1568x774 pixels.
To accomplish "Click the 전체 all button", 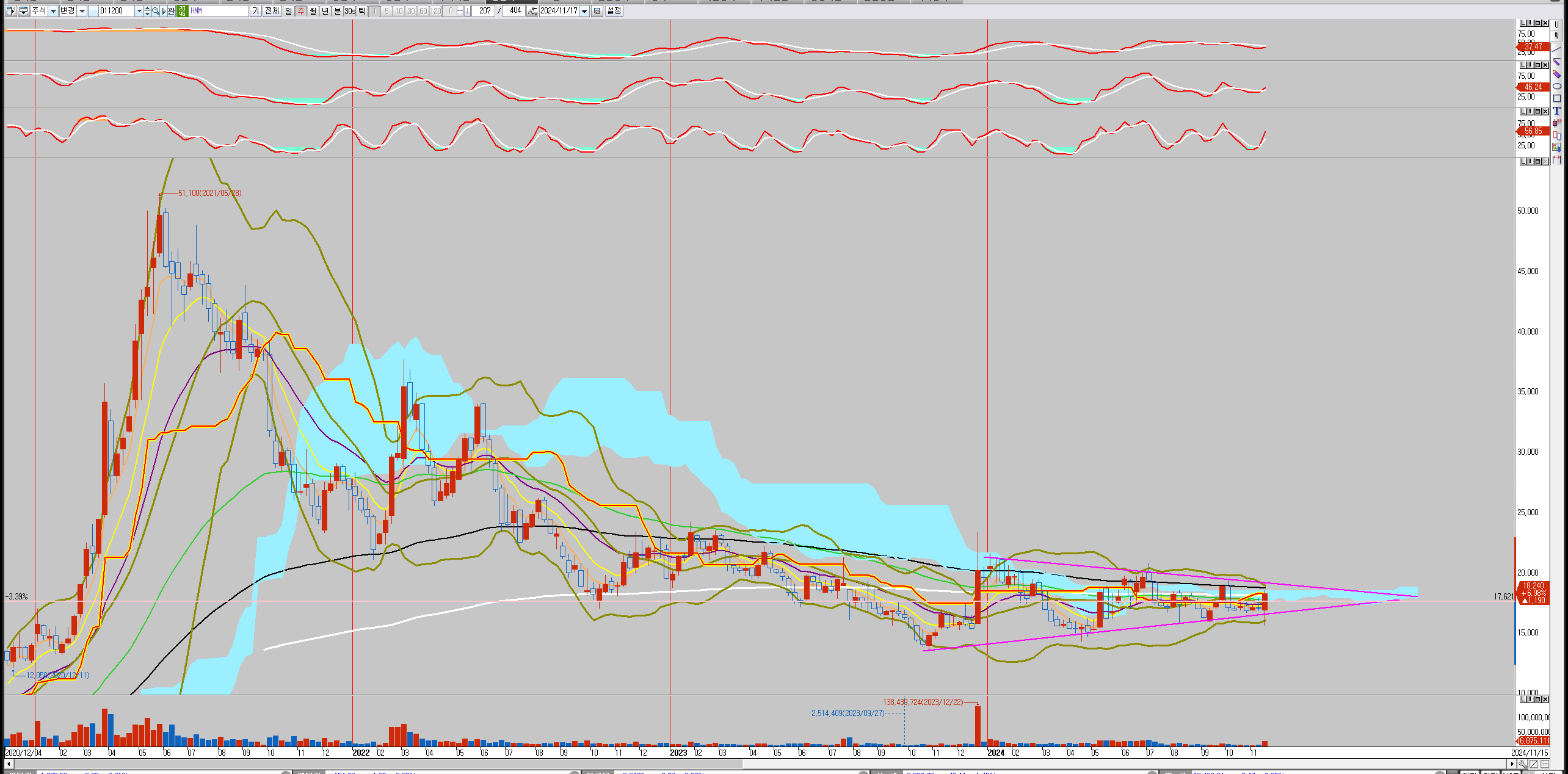I will (x=271, y=11).
